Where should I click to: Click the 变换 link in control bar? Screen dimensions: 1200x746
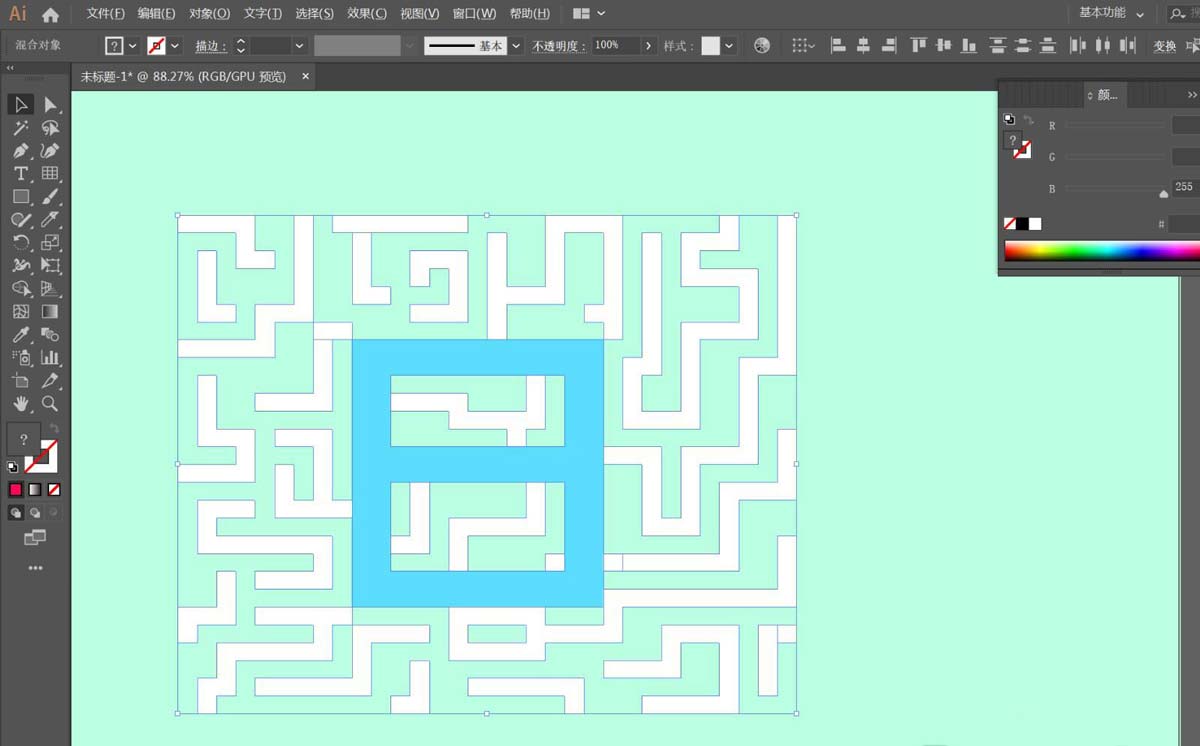point(1162,45)
